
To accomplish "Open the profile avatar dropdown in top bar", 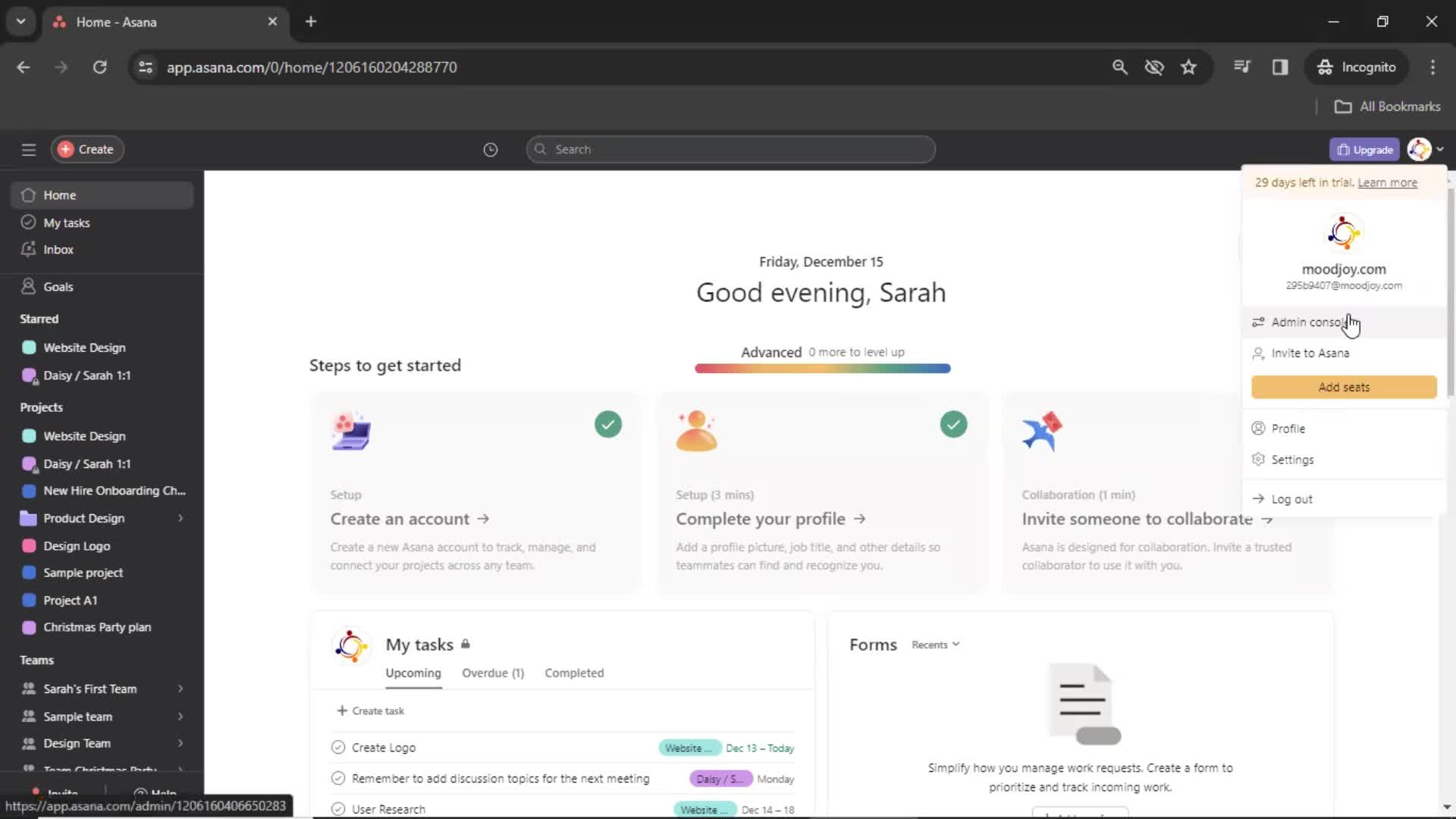I will pyautogui.click(x=1425, y=149).
